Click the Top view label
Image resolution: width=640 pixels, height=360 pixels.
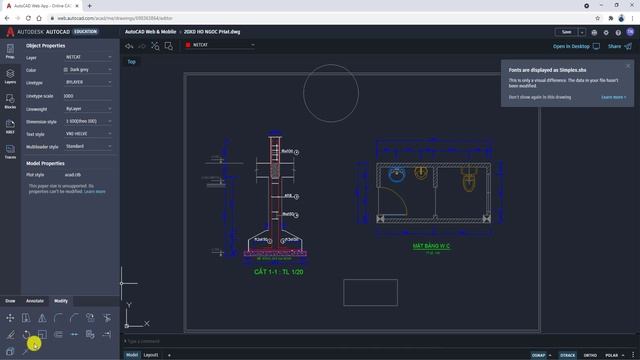pyautogui.click(x=131, y=62)
